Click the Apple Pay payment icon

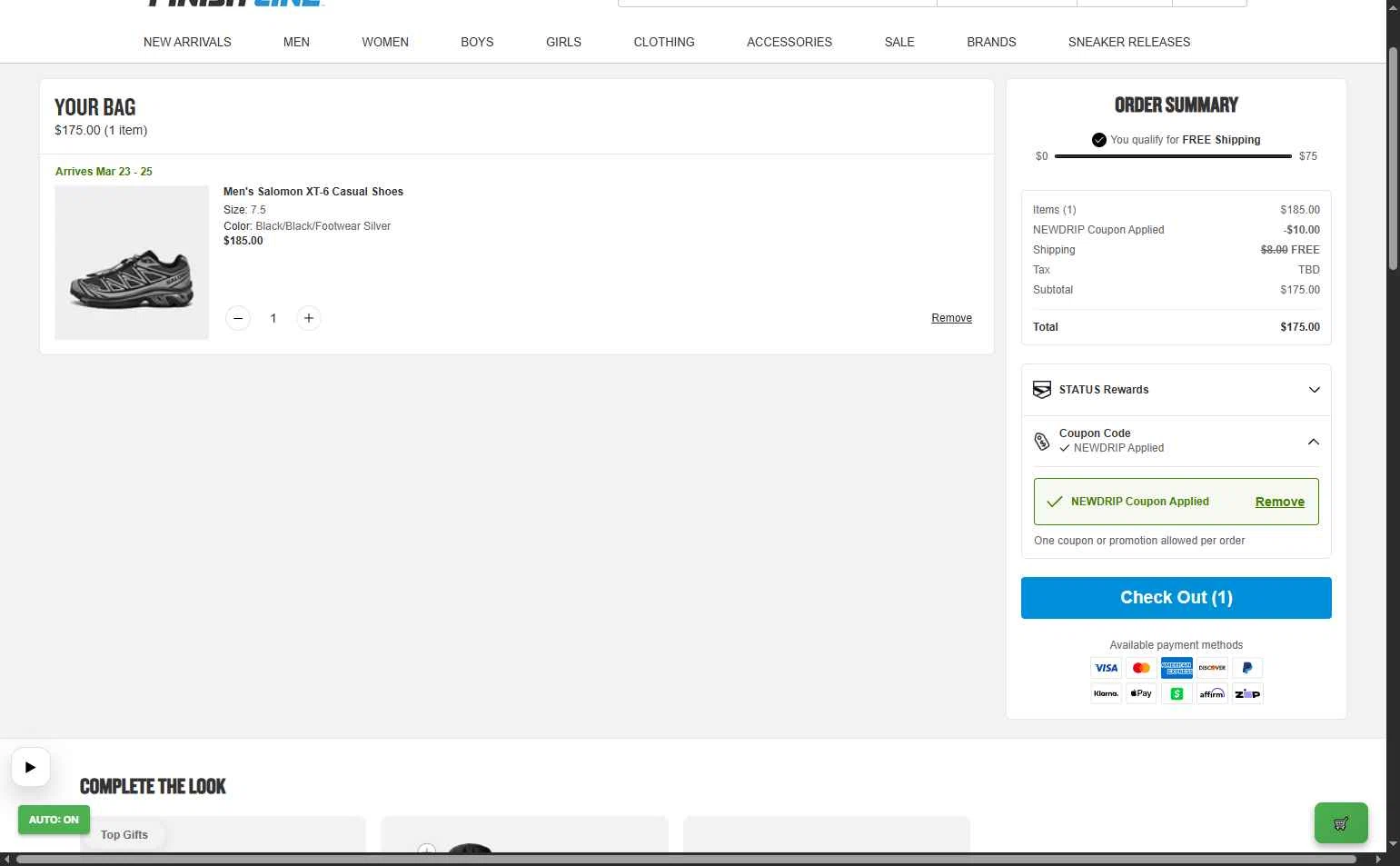1142,693
